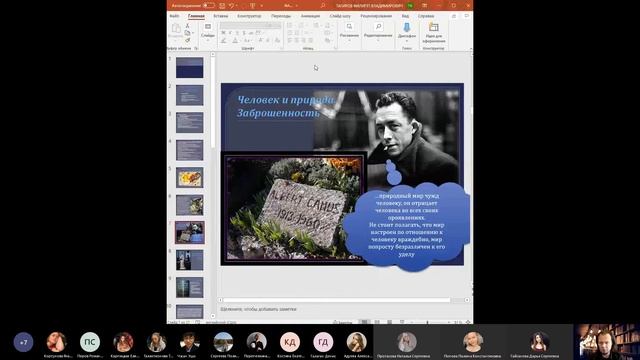Image resolution: width=640 pixels, height=360 pixels.
Task: Switch to Slide Sorter view icon
Action: pyautogui.click(x=377, y=322)
